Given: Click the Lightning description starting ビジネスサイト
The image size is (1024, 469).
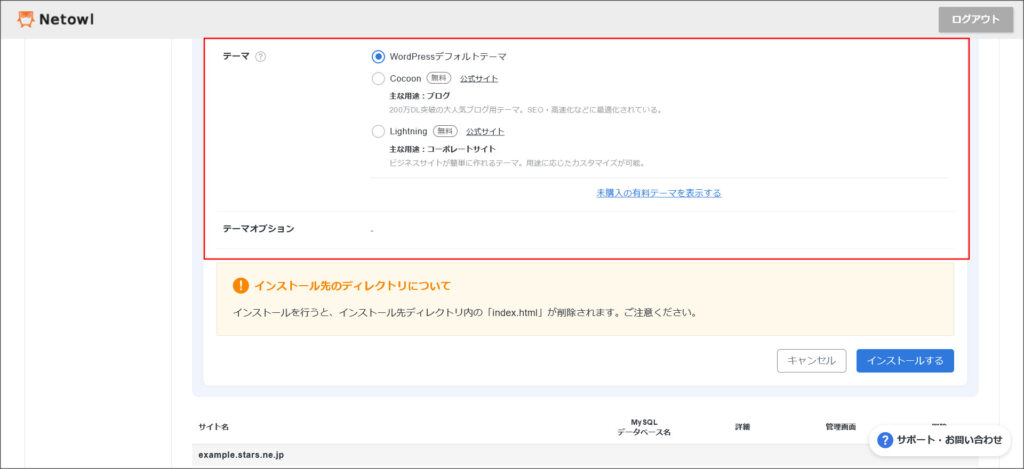Looking at the screenshot, I should [x=517, y=163].
